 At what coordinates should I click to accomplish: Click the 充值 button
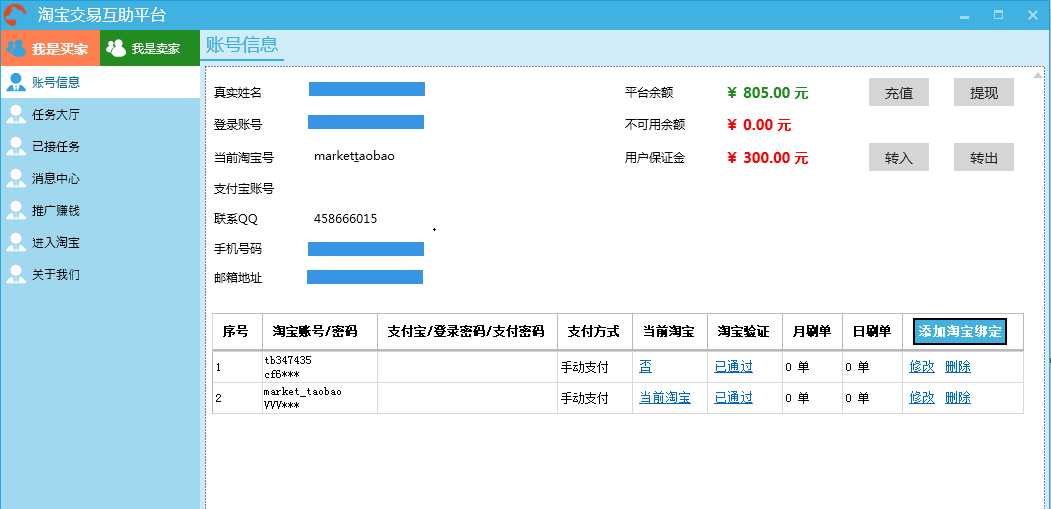[x=899, y=93]
